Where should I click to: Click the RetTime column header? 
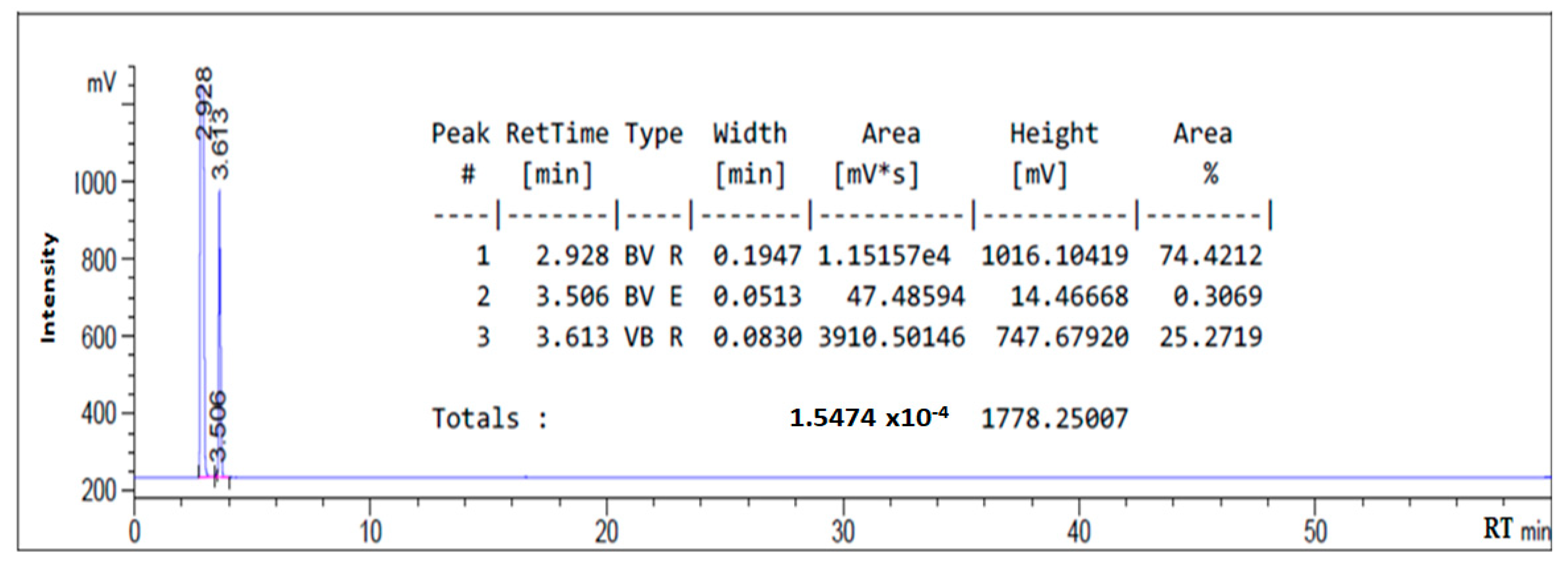click(x=557, y=133)
